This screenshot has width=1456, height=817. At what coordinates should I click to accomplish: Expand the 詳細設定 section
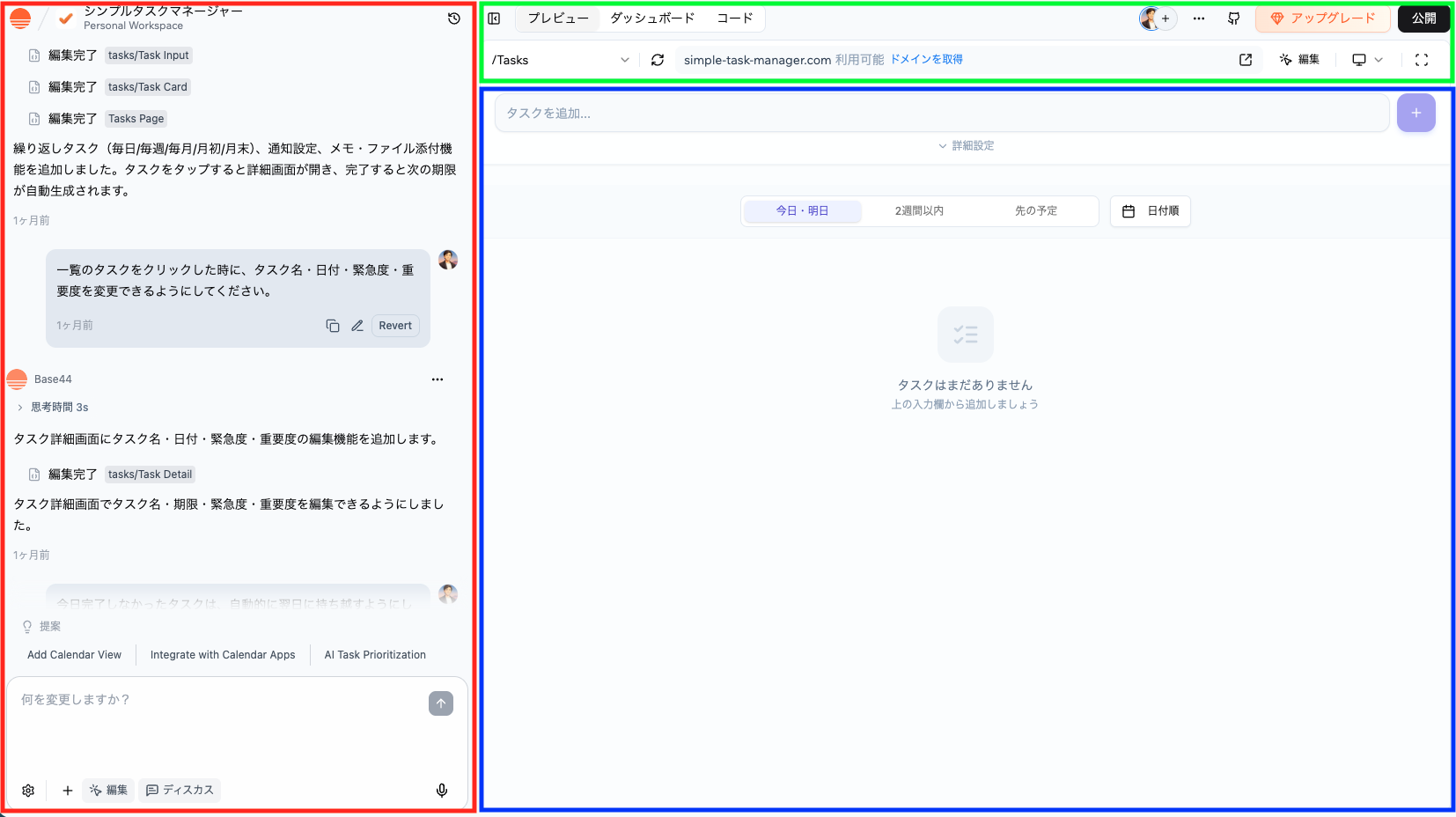pyautogui.click(x=966, y=146)
